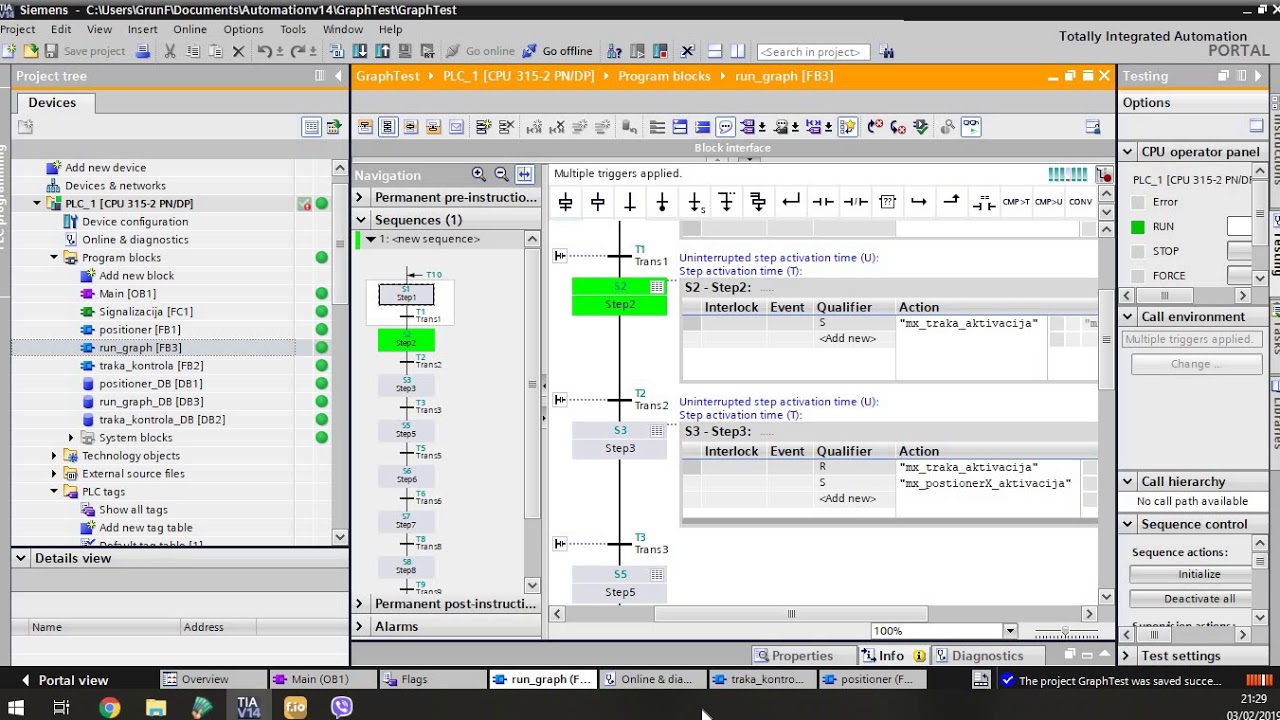The height and width of the screenshot is (720, 1280).
Task: Collapse the CPU operator panel section
Action: tap(1127, 152)
